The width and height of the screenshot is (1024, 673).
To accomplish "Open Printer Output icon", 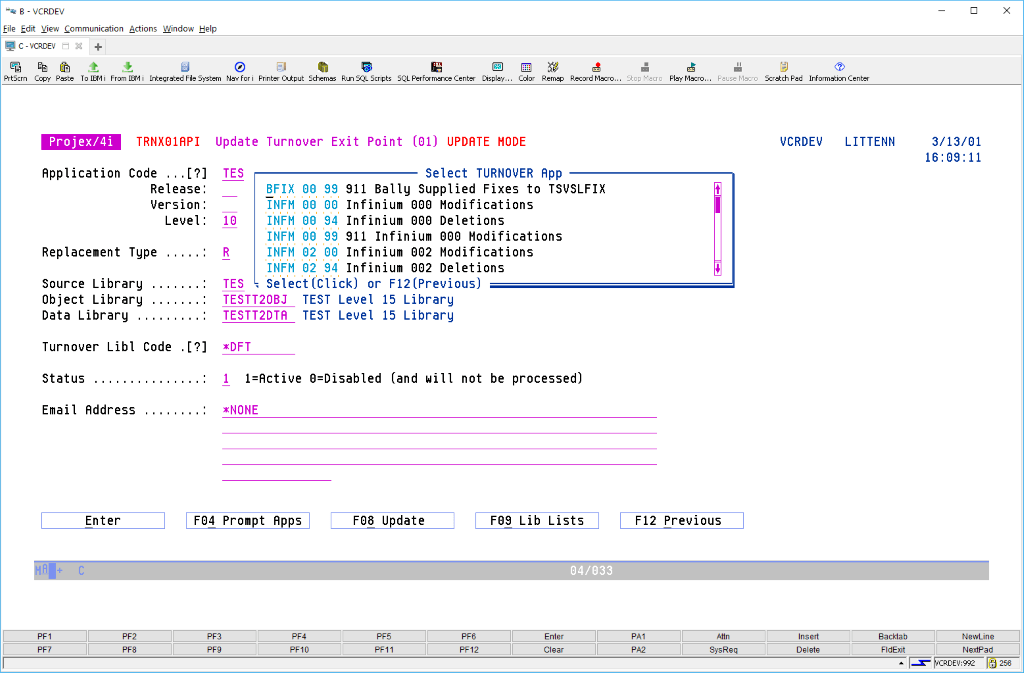I will (x=281, y=71).
